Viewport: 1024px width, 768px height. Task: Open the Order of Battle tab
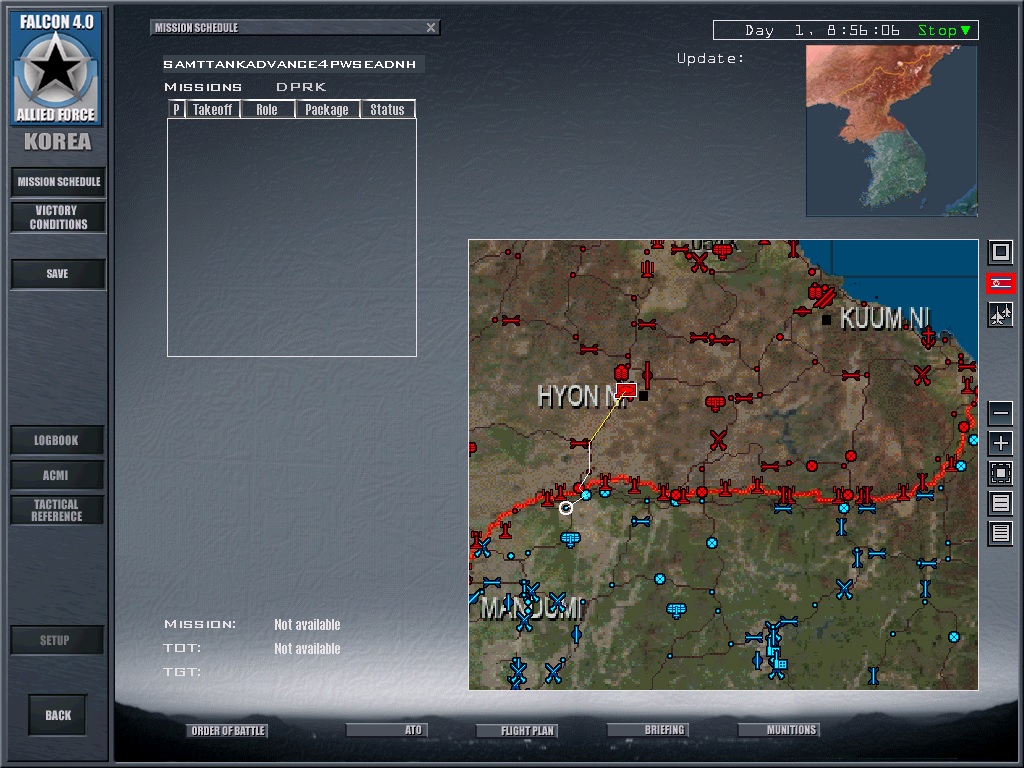(x=227, y=731)
